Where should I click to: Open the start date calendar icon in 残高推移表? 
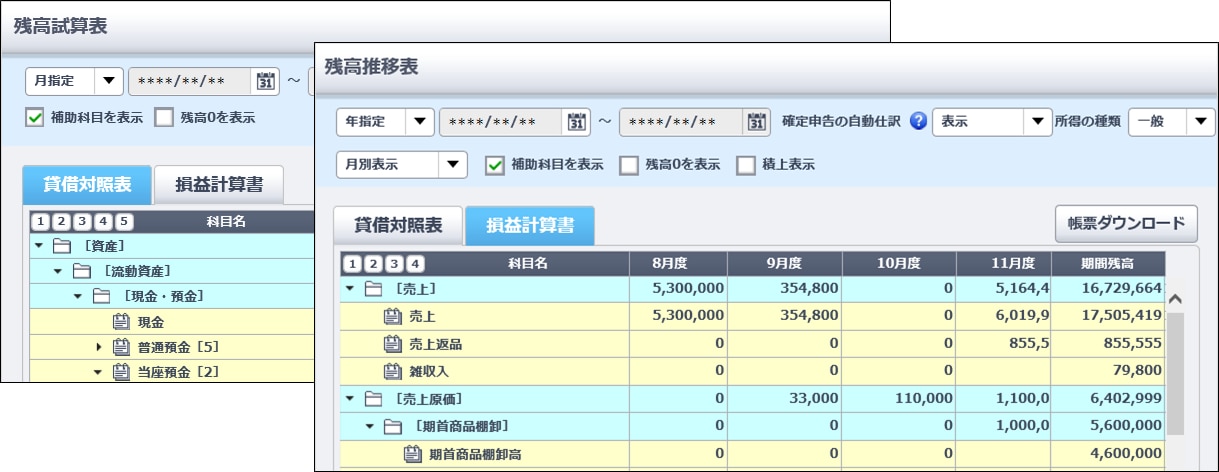tap(577, 122)
